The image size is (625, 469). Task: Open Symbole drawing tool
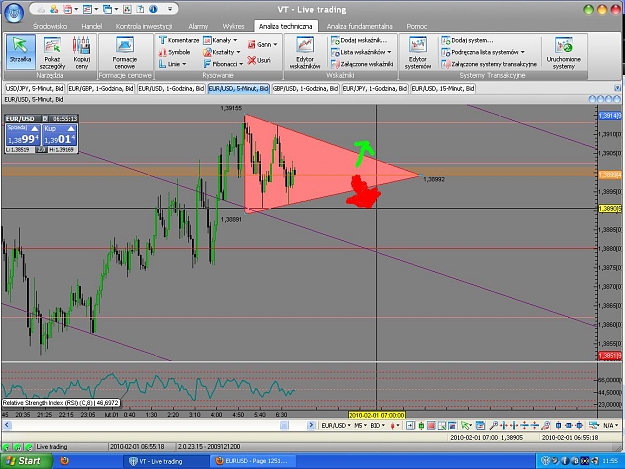(x=175, y=52)
